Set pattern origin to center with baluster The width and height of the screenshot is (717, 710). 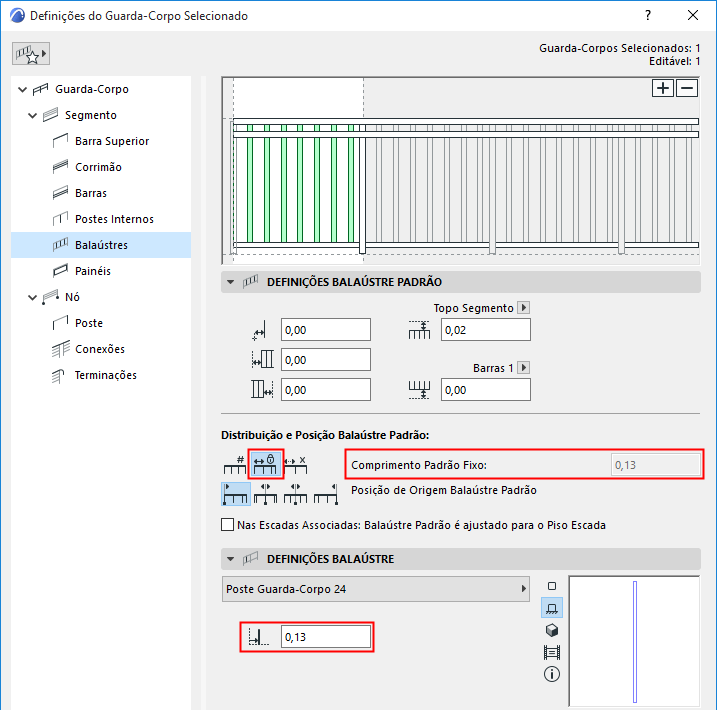tap(296, 494)
